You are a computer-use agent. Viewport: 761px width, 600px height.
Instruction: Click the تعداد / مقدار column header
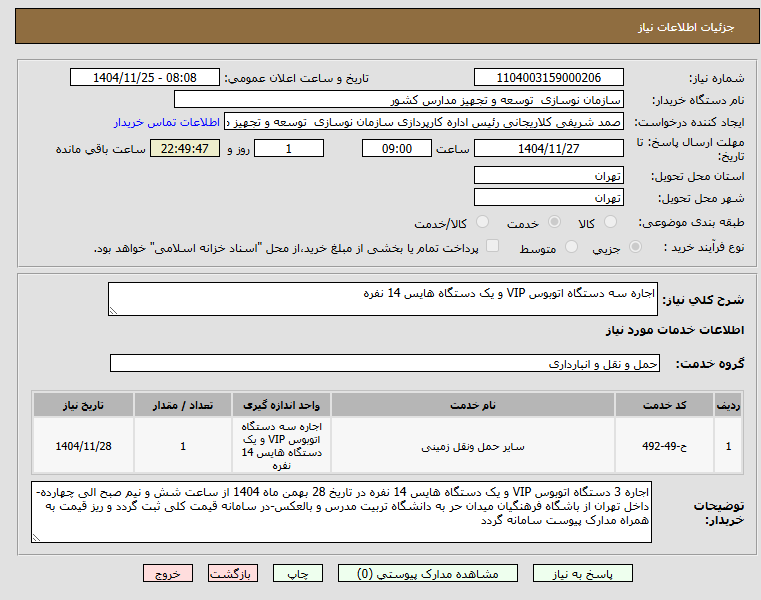183,405
